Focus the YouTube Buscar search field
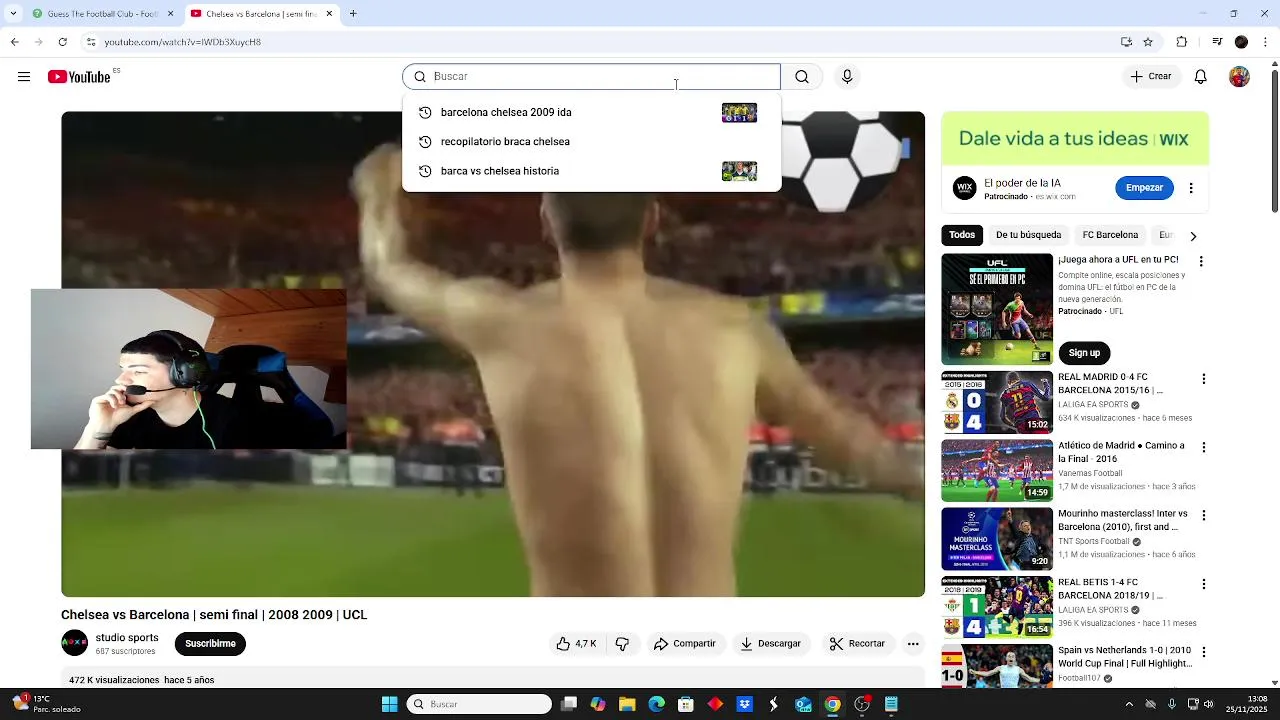Image resolution: width=1280 pixels, height=720 pixels. pos(592,77)
